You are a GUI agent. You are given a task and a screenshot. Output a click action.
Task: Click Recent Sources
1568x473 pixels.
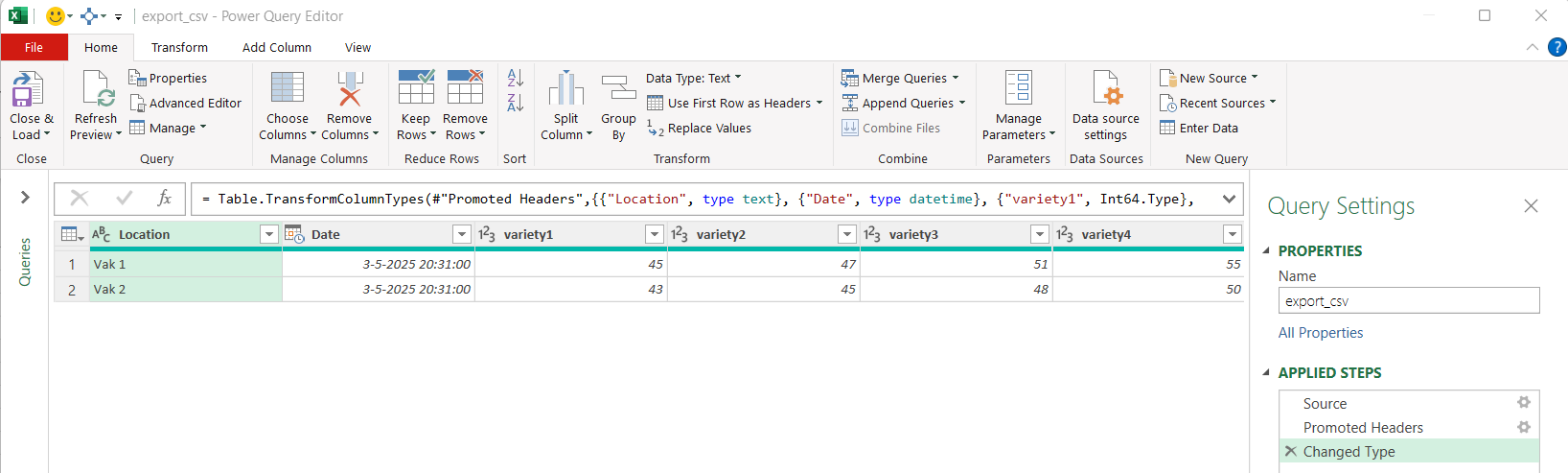1217,103
